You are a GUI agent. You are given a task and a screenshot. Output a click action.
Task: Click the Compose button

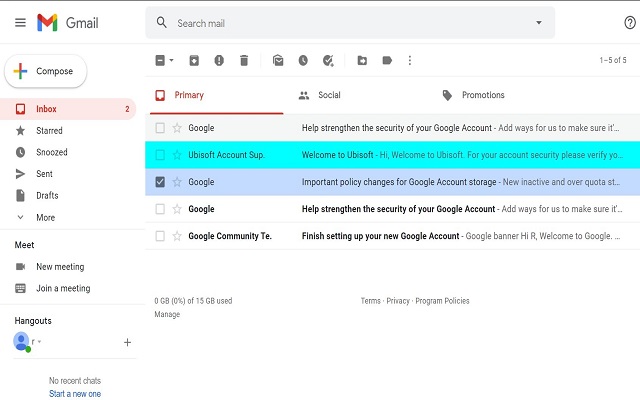click(x=45, y=71)
